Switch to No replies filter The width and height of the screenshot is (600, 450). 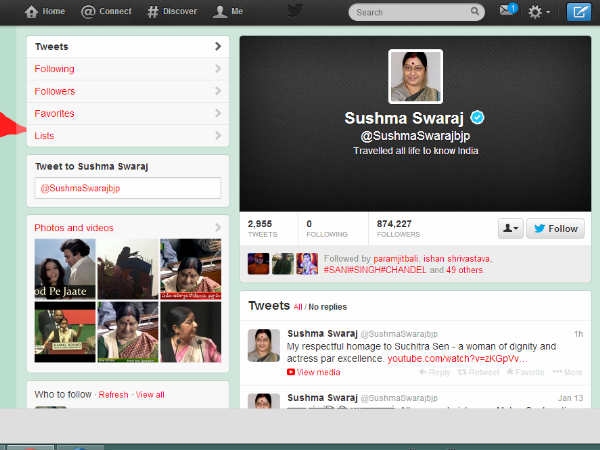click(328, 307)
